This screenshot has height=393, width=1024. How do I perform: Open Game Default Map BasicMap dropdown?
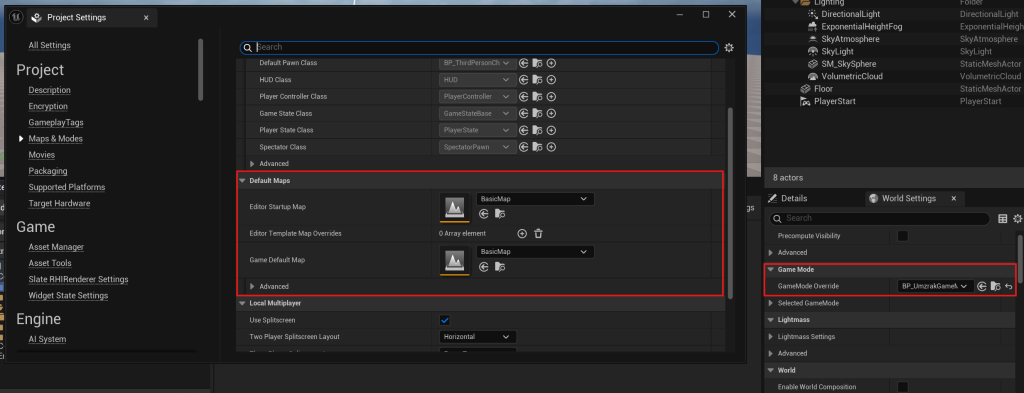(535, 251)
